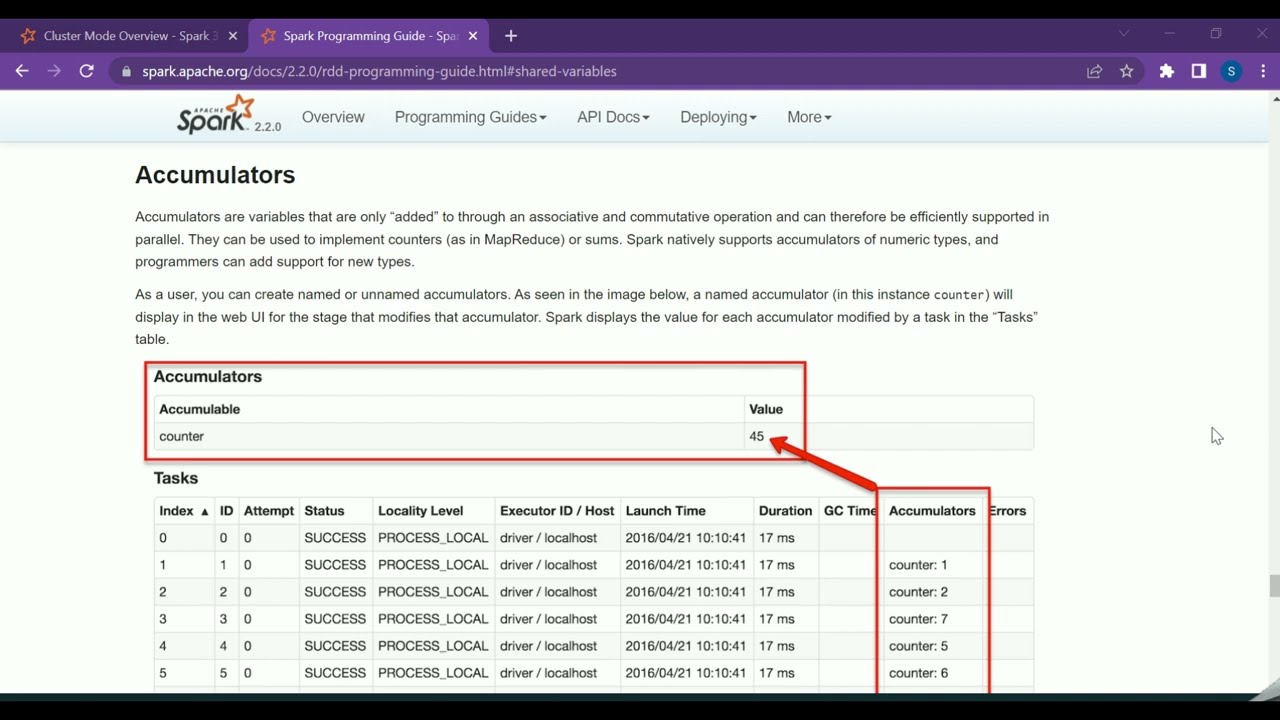This screenshot has height=720, width=1280.
Task: Open Chrome three-dot menu
Action: coord(1264,71)
